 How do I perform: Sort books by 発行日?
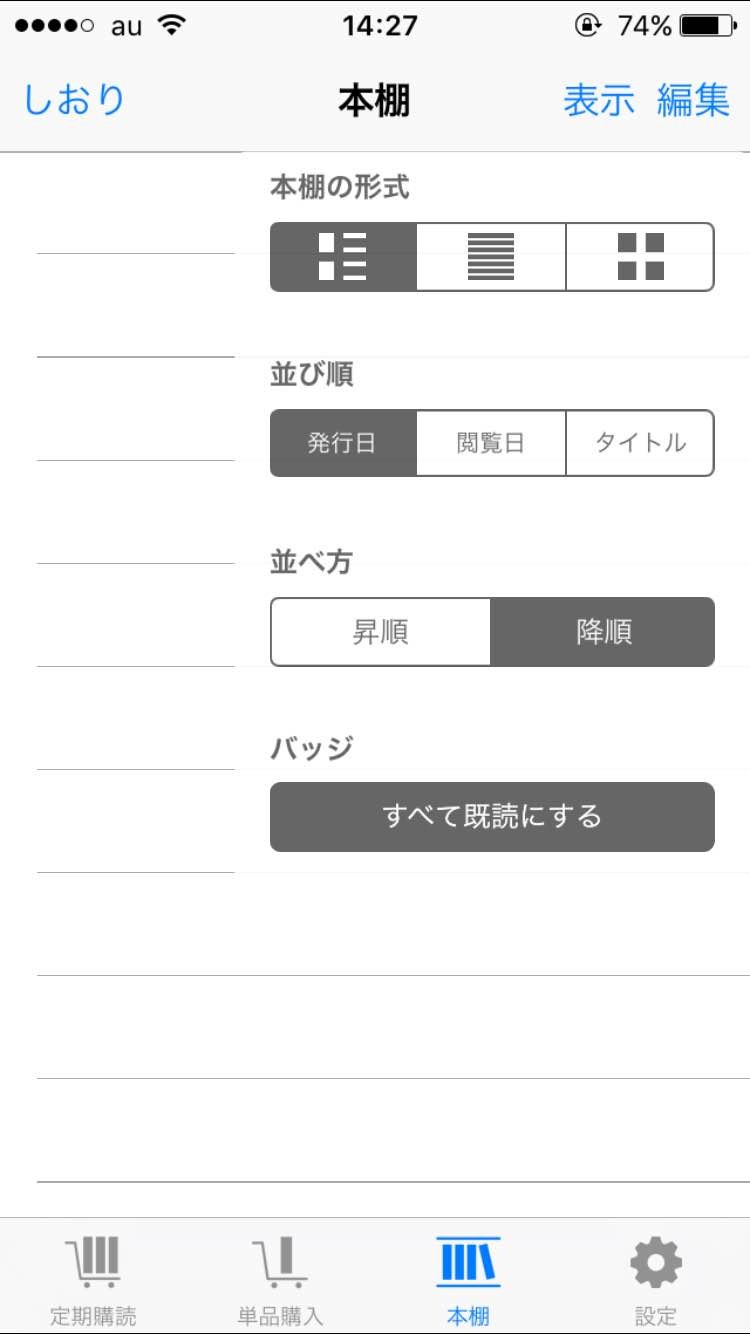pos(343,443)
